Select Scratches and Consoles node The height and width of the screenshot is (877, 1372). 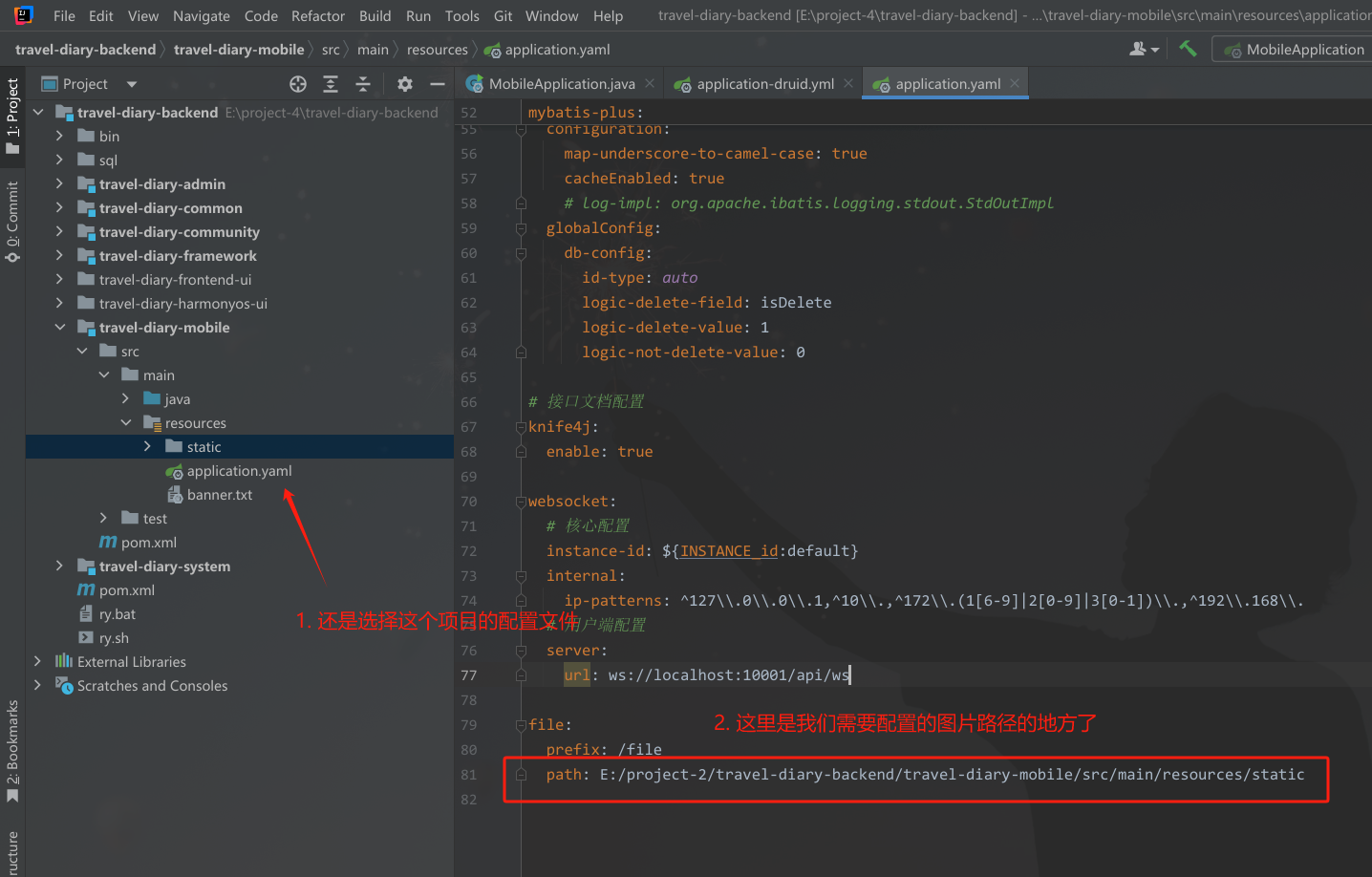coord(152,686)
